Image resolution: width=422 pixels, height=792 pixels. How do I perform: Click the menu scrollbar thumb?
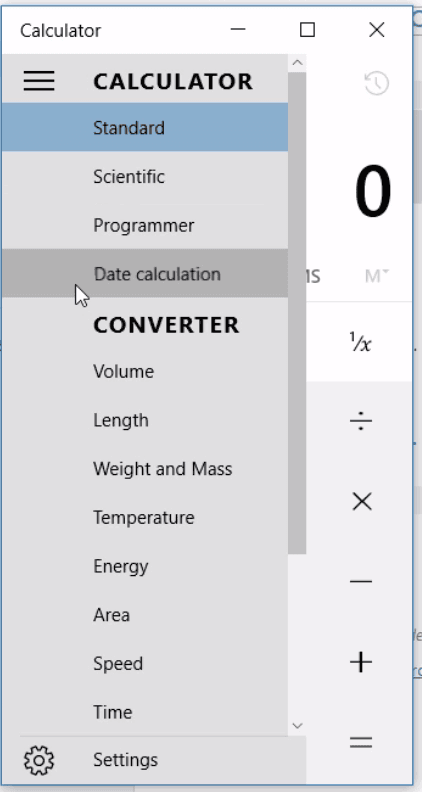(x=297, y=313)
